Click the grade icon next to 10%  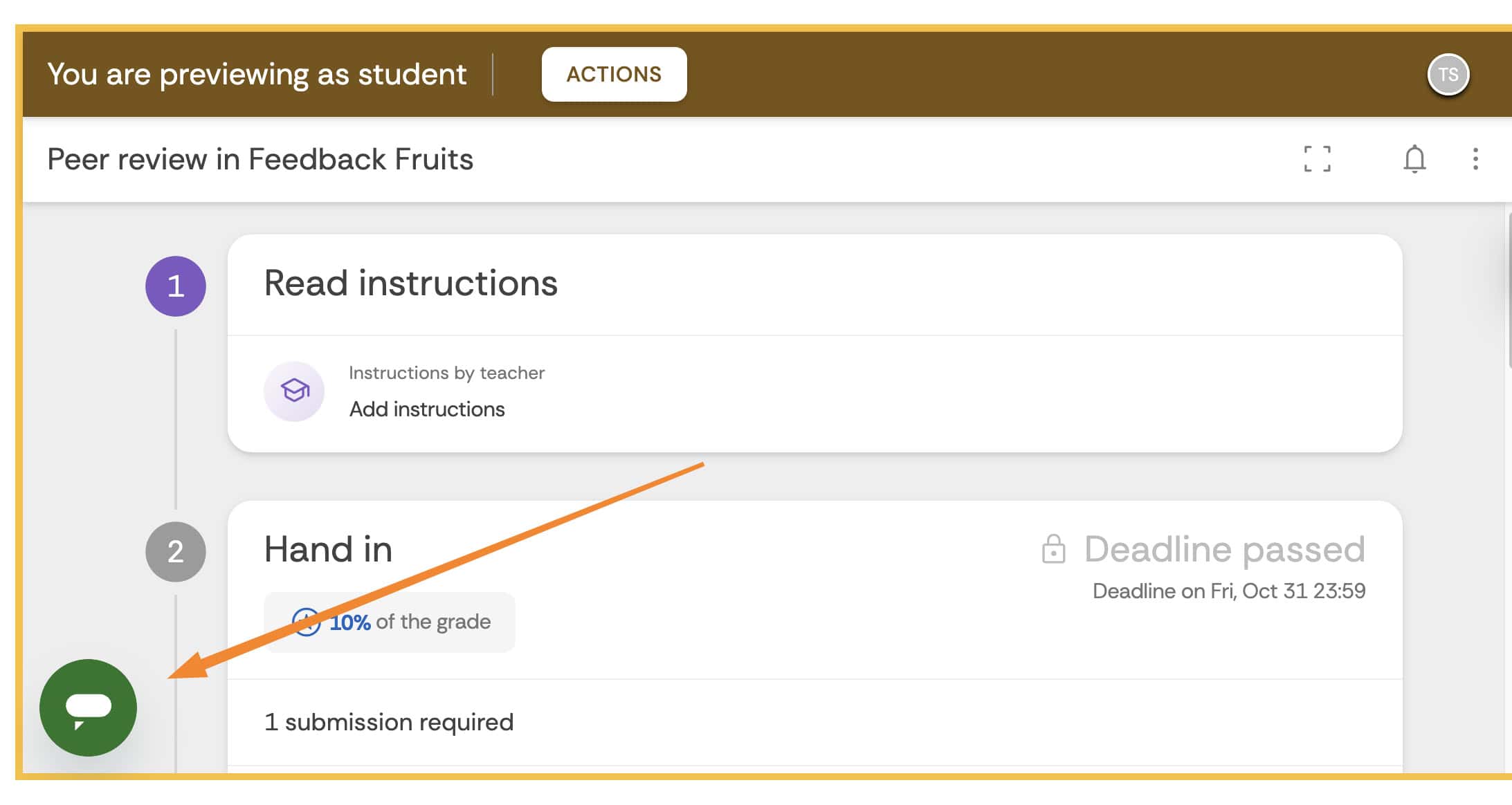click(306, 622)
